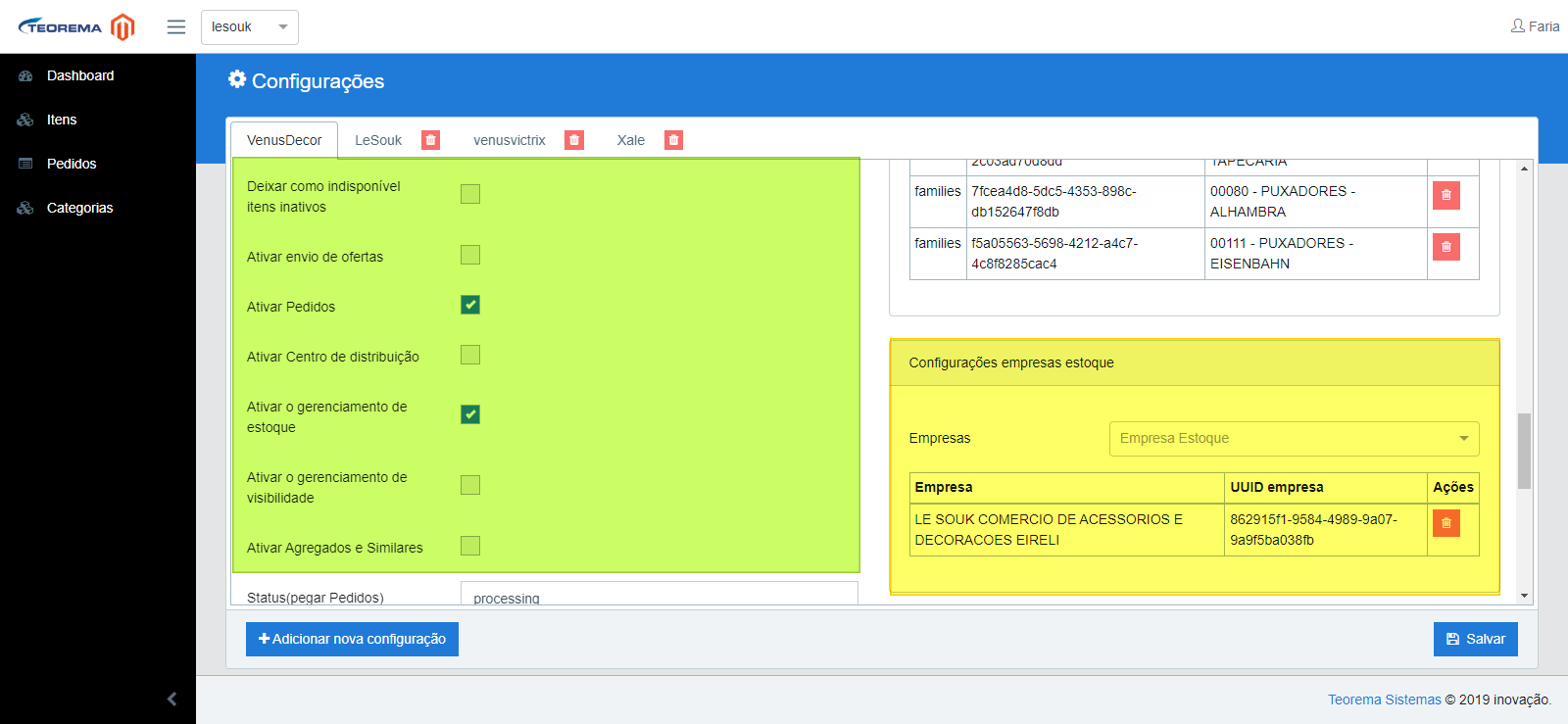Click the Dashboard sidebar icon
Viewport: 1568px width, 724px height.
pos(25,75)
